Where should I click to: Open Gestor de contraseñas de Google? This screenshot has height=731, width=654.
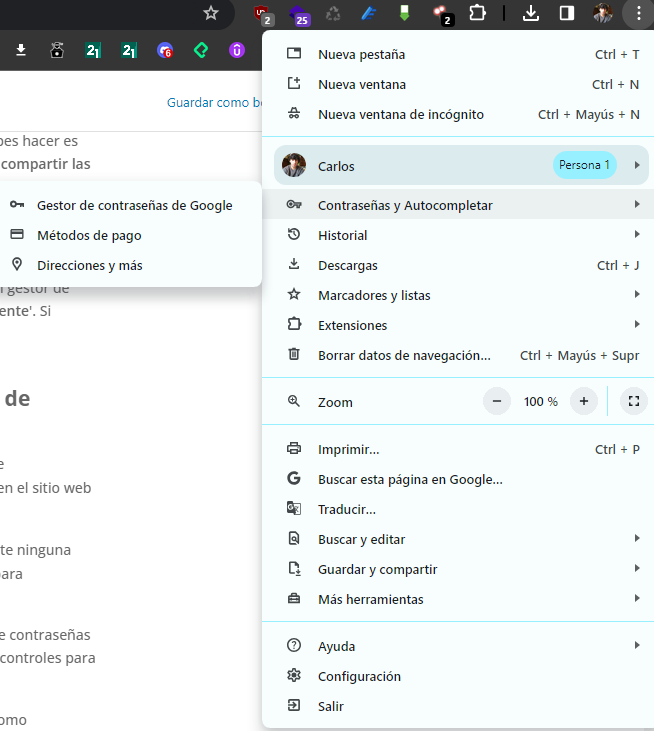click(131, 205)
